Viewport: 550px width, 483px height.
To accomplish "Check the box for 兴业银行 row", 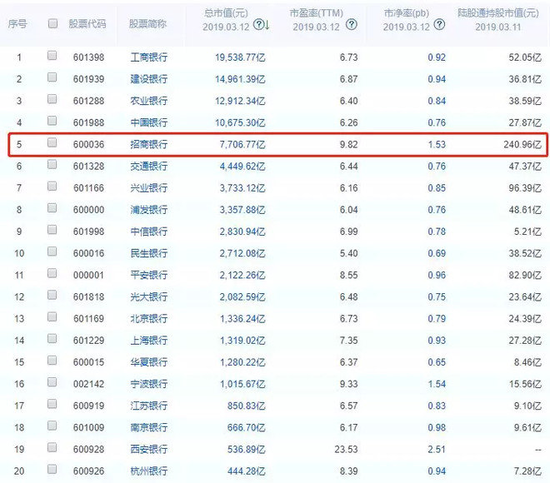I will (52, 186).
